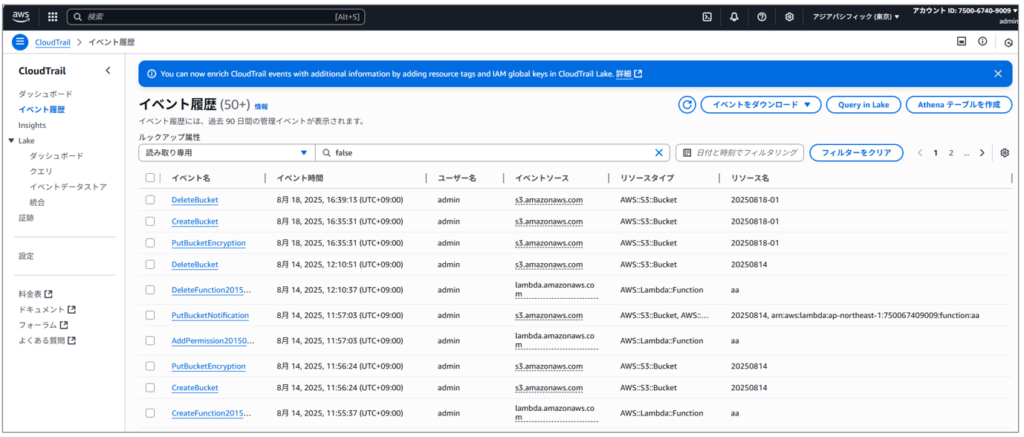The height and width of the screenshot is (437, 1024).
Task: Close the blue info banner
Action: tap(998, 74)
